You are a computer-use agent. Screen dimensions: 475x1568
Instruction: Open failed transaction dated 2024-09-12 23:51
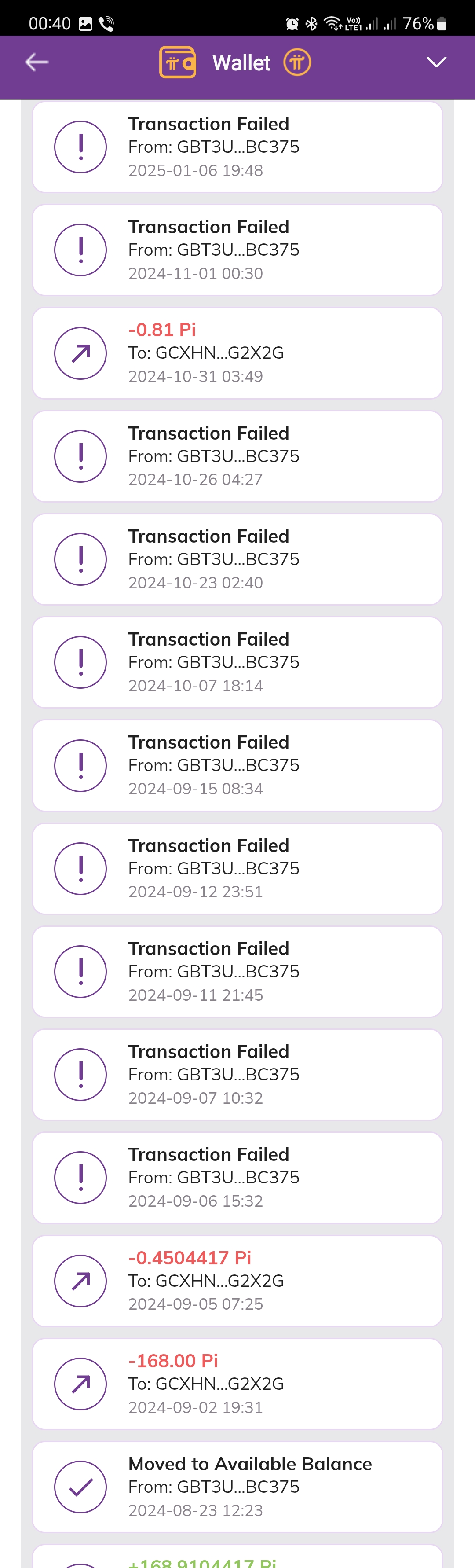pos(237,868)
